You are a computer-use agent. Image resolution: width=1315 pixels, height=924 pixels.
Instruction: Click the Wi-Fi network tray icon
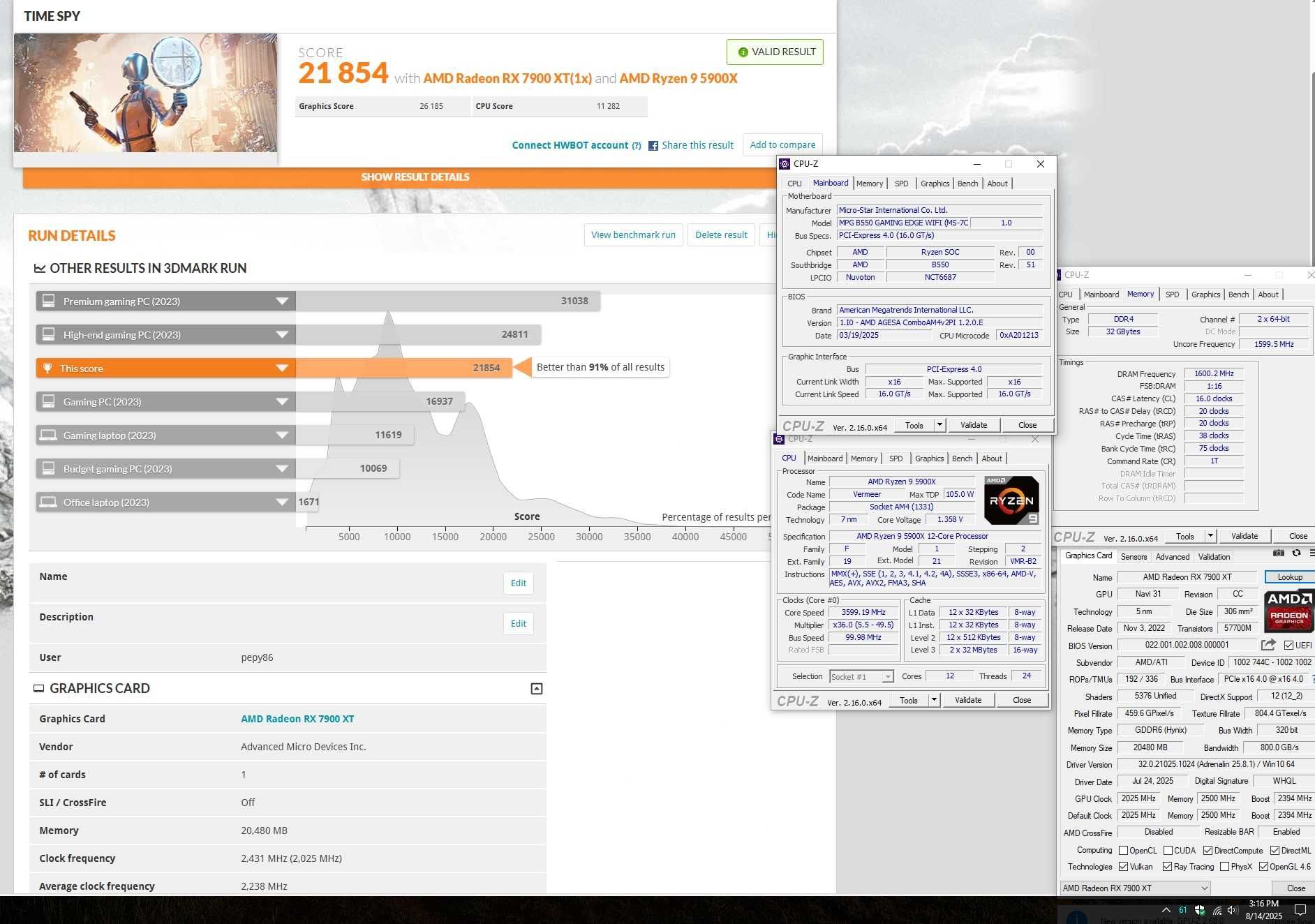1217,910
